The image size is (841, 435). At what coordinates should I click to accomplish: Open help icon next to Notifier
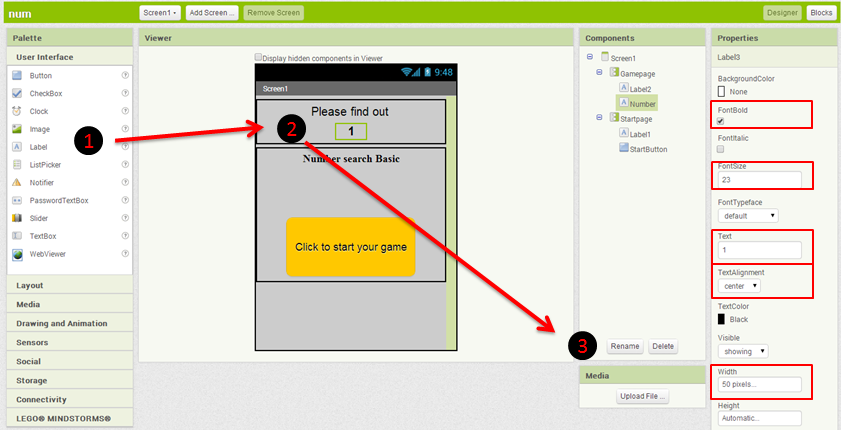tap(125, 182)
